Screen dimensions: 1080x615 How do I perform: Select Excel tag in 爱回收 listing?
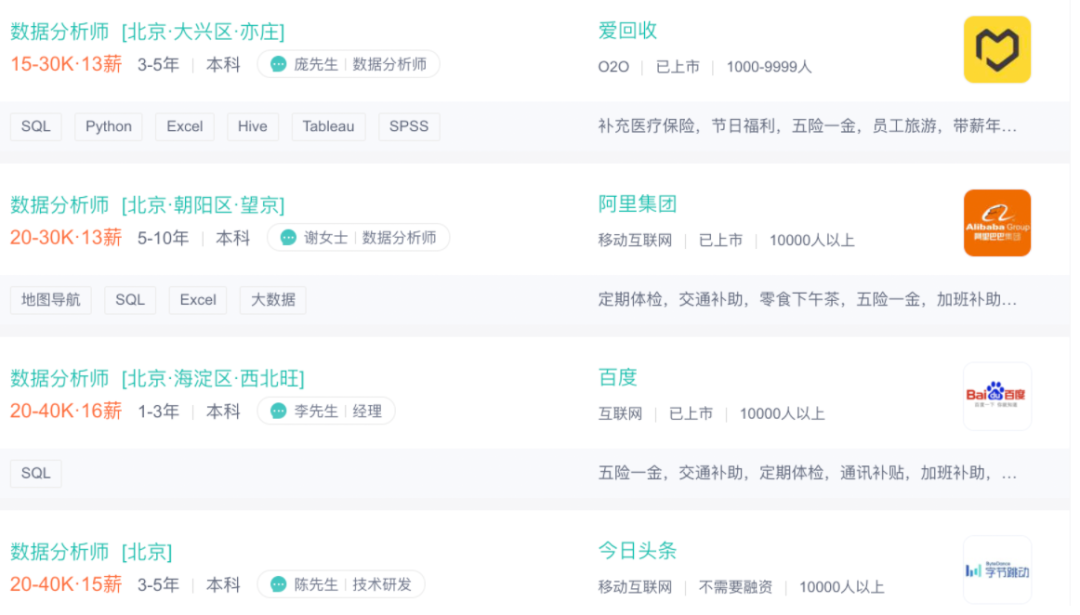pyautogui.click(x=185, y=127)
